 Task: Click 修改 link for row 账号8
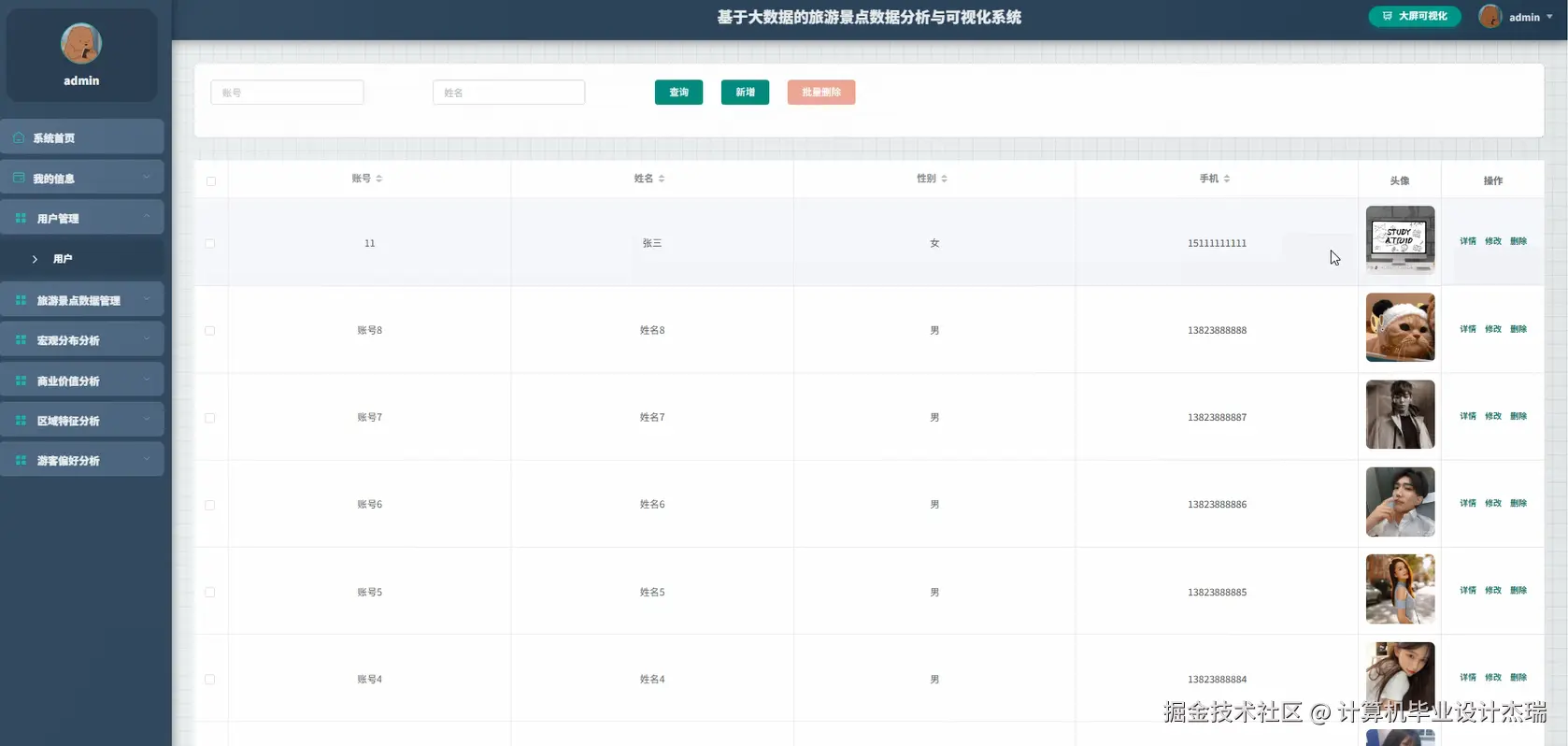pyautogui.click(x=1493, y=329)
